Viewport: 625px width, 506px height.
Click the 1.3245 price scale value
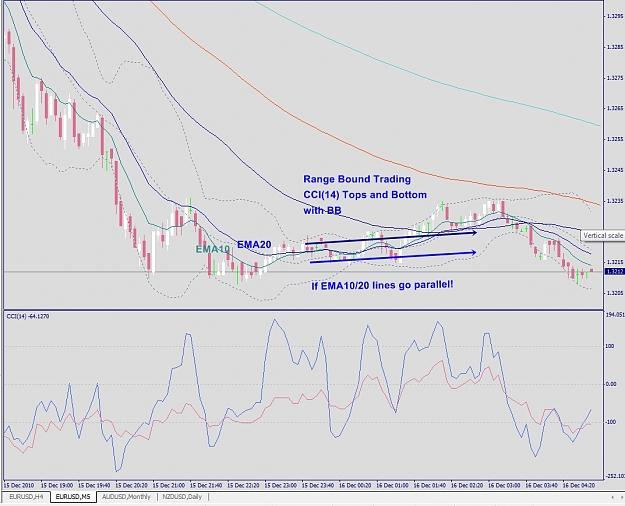pyautogui.click(x=615, y=170)
